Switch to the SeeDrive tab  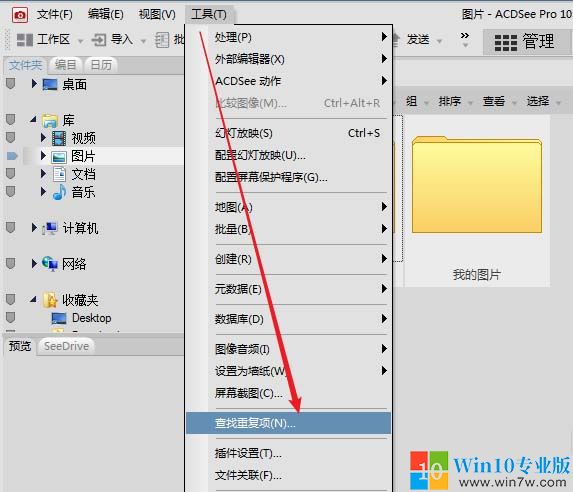pyautogui.click(x=66, y=346)
